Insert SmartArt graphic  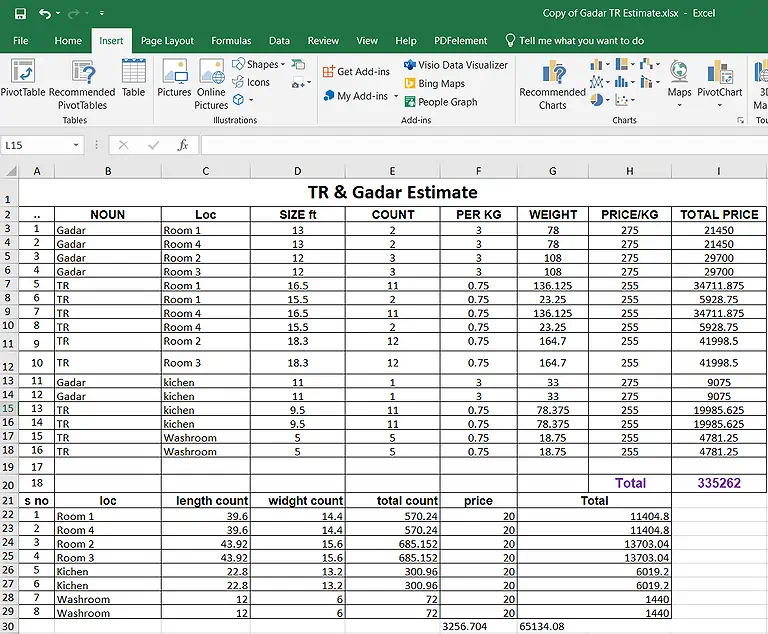point(298,64)
